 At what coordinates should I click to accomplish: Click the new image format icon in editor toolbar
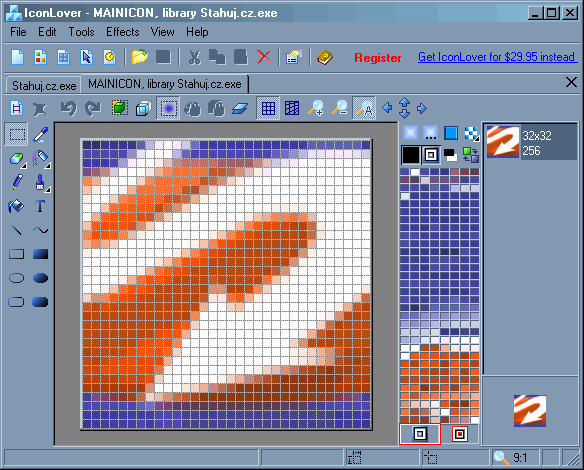(16, 108)
